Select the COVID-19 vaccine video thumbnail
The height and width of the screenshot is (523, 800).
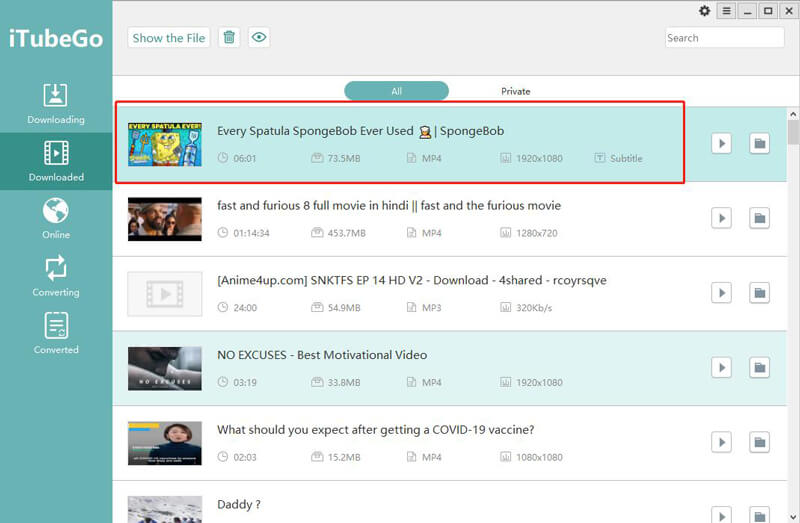coord(165,443)
